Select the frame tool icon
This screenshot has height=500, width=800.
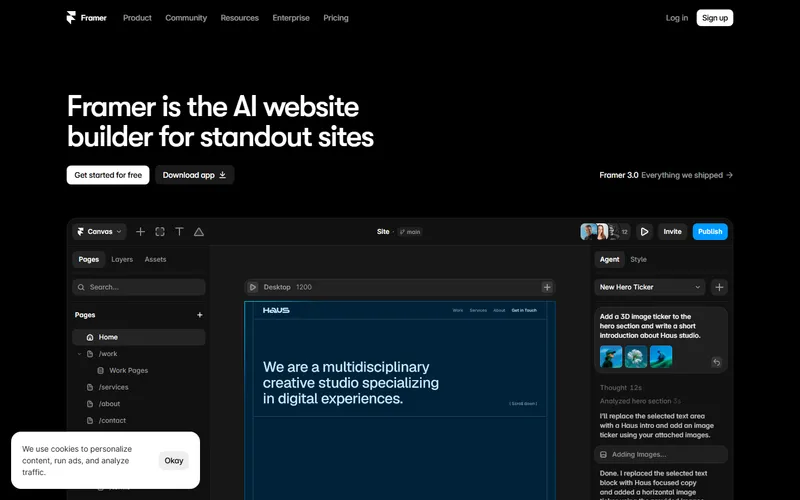(160, 232)
